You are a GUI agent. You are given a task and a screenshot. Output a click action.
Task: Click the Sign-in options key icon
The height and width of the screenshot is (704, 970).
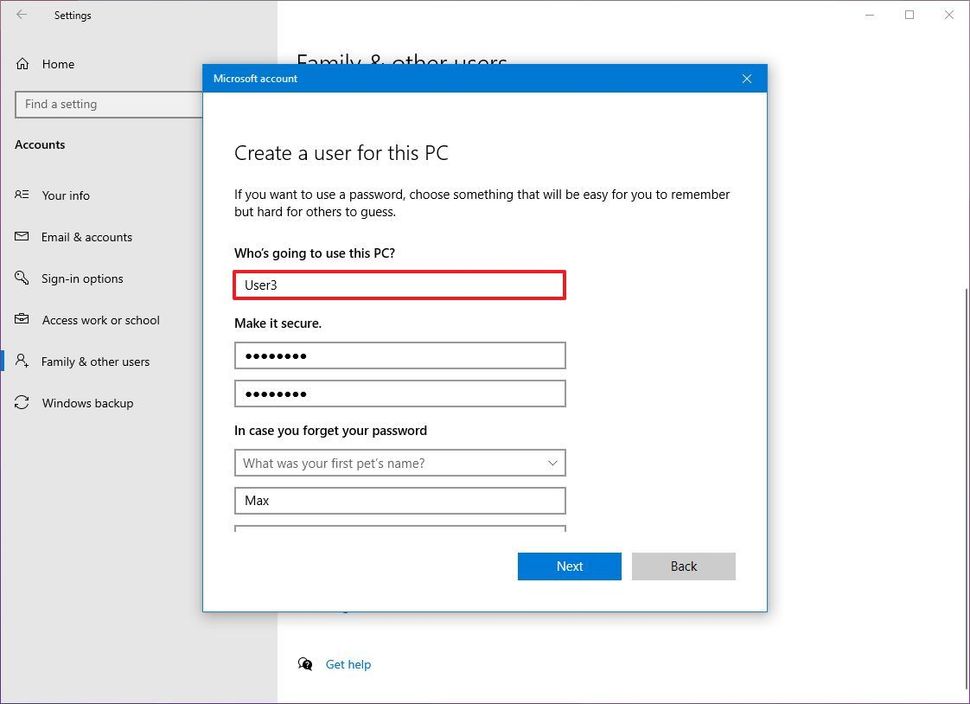click(x=22, y=279)
